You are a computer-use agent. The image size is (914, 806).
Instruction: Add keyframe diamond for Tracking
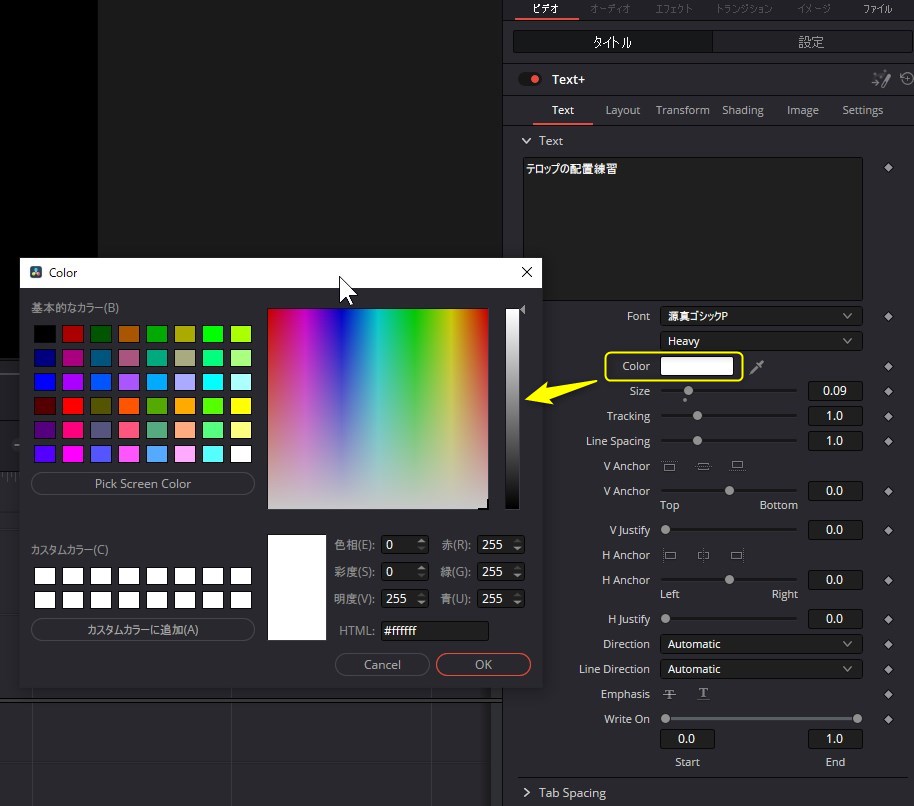point(888,417)
